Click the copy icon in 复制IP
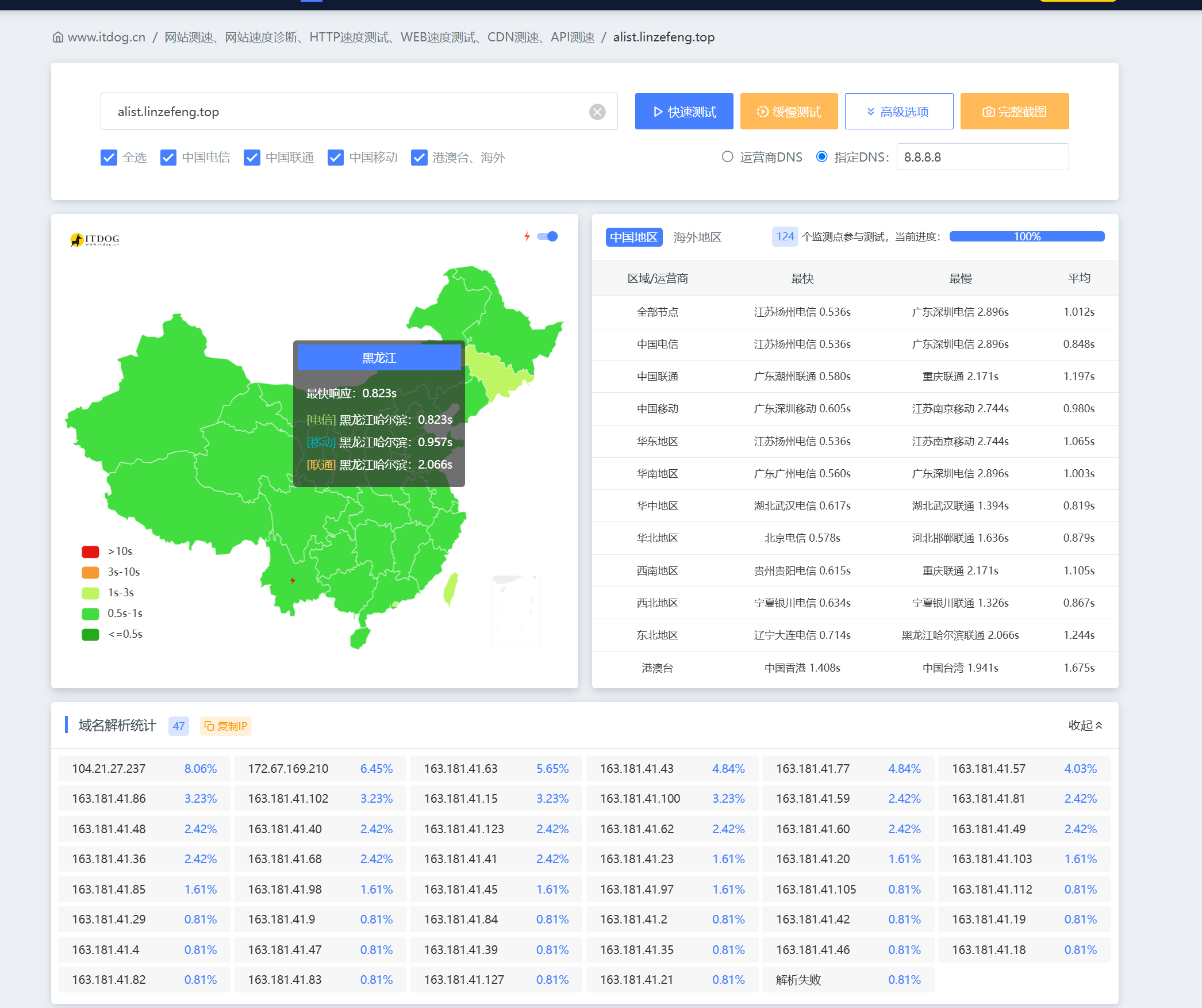The height and width of the screenshot is (1008, 1202). (209, 726)
